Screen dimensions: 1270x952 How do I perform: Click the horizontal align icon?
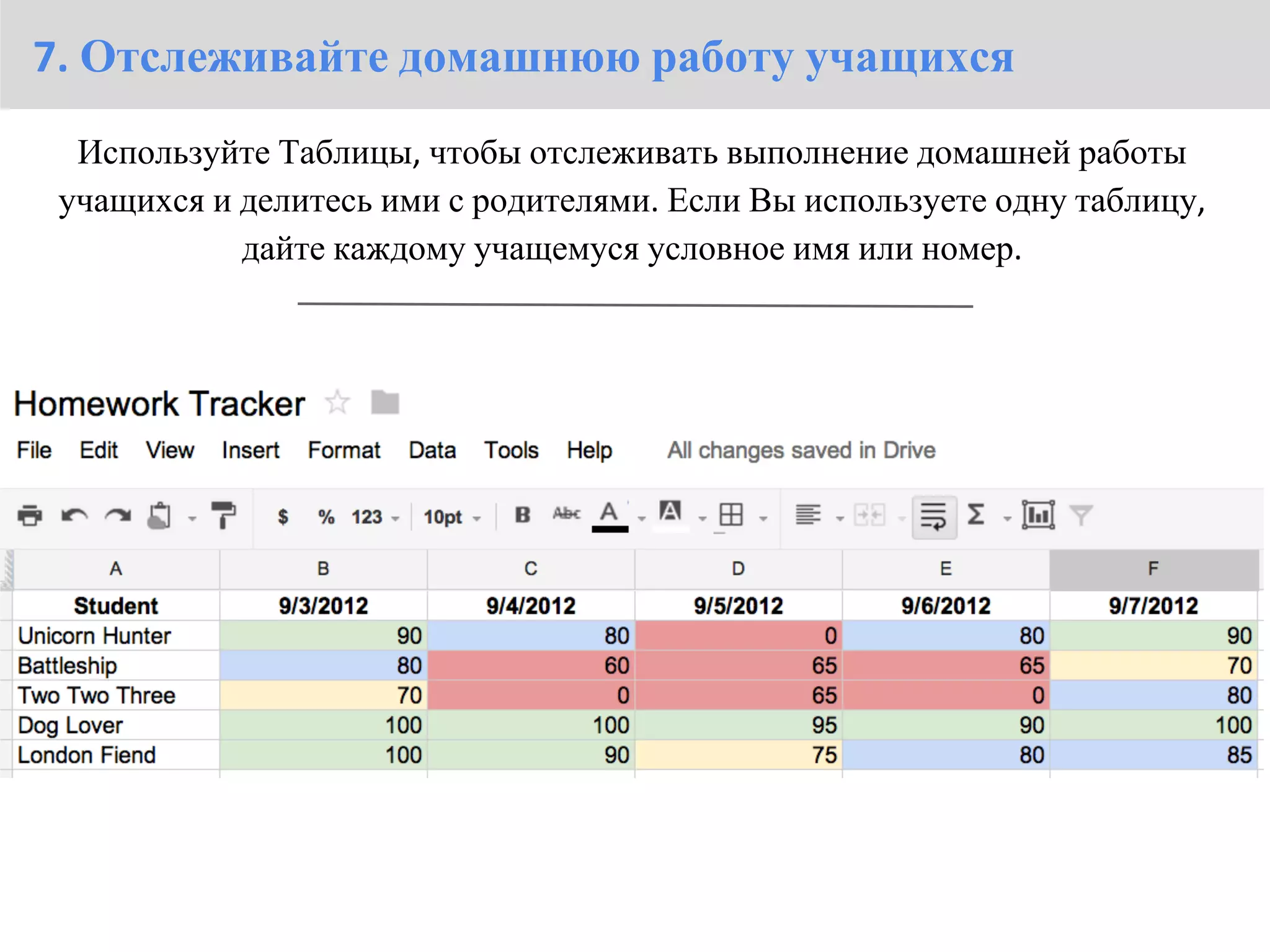point(809,514)
